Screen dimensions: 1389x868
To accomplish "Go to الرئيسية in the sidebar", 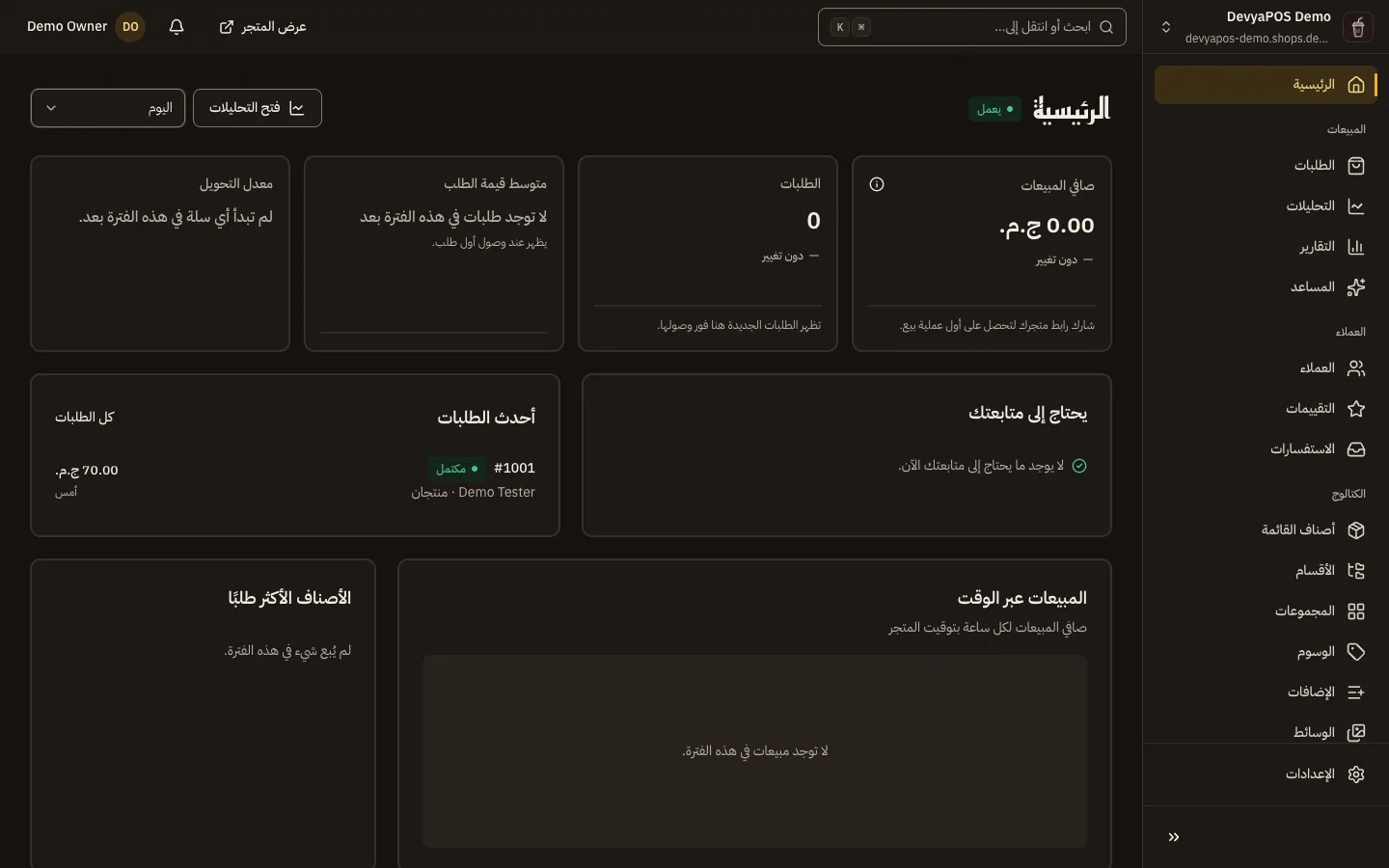I will 1266,85.
